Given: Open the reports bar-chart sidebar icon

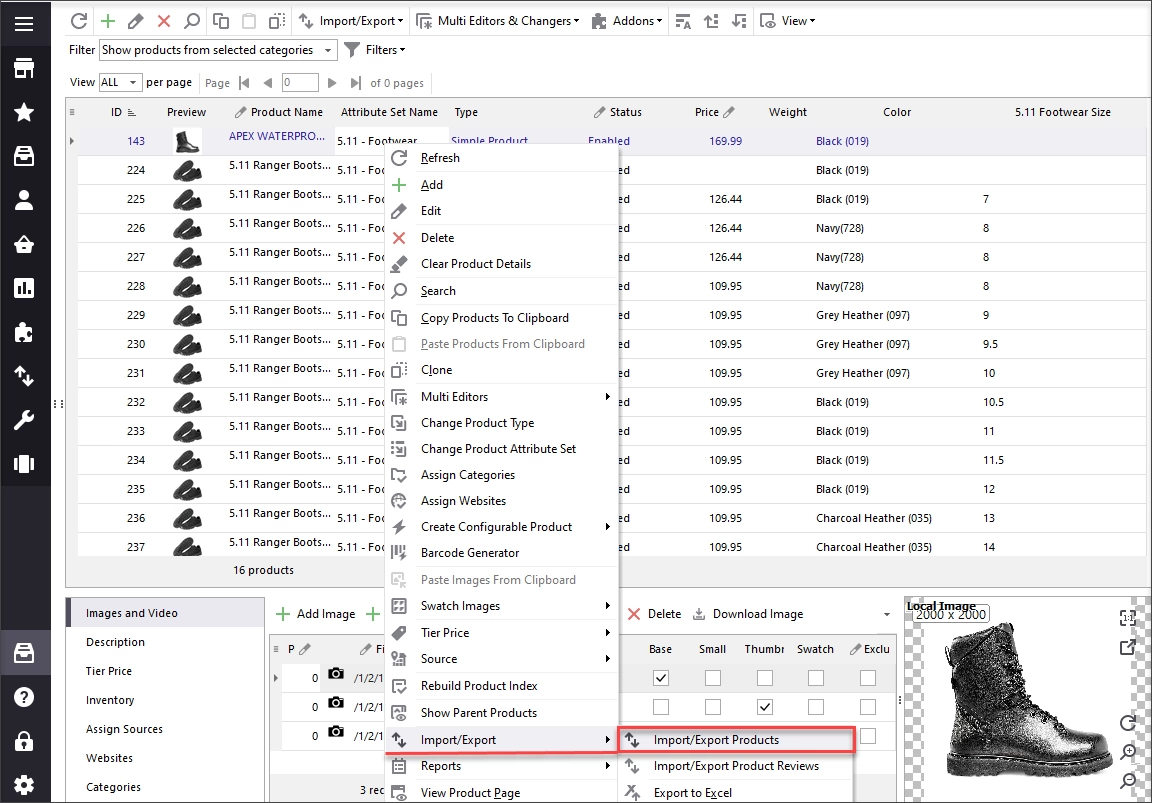Looking at the screenshot, I should point(24,288).
